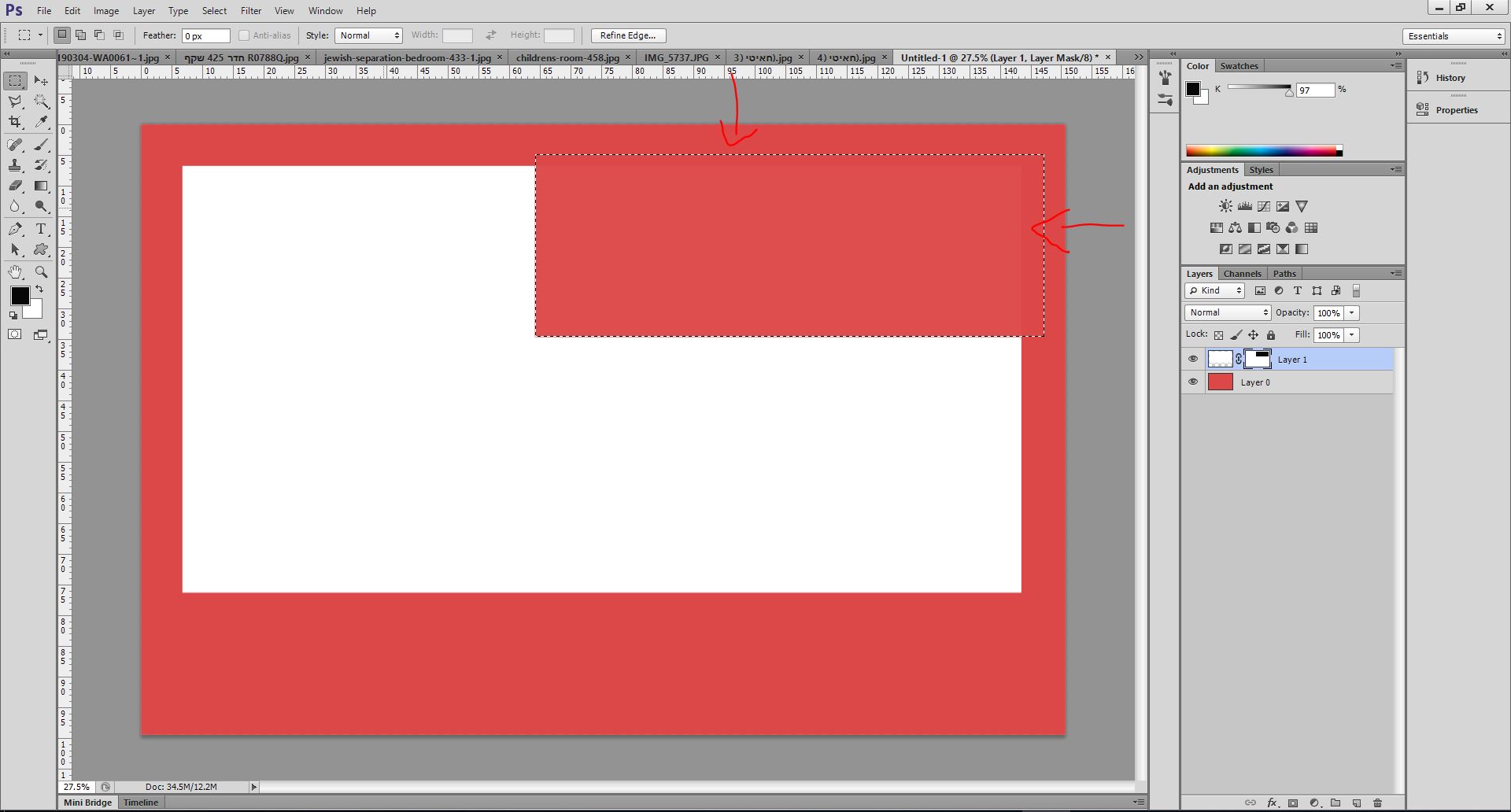Create a Levels adjustment layer

tap(1245, 206)
